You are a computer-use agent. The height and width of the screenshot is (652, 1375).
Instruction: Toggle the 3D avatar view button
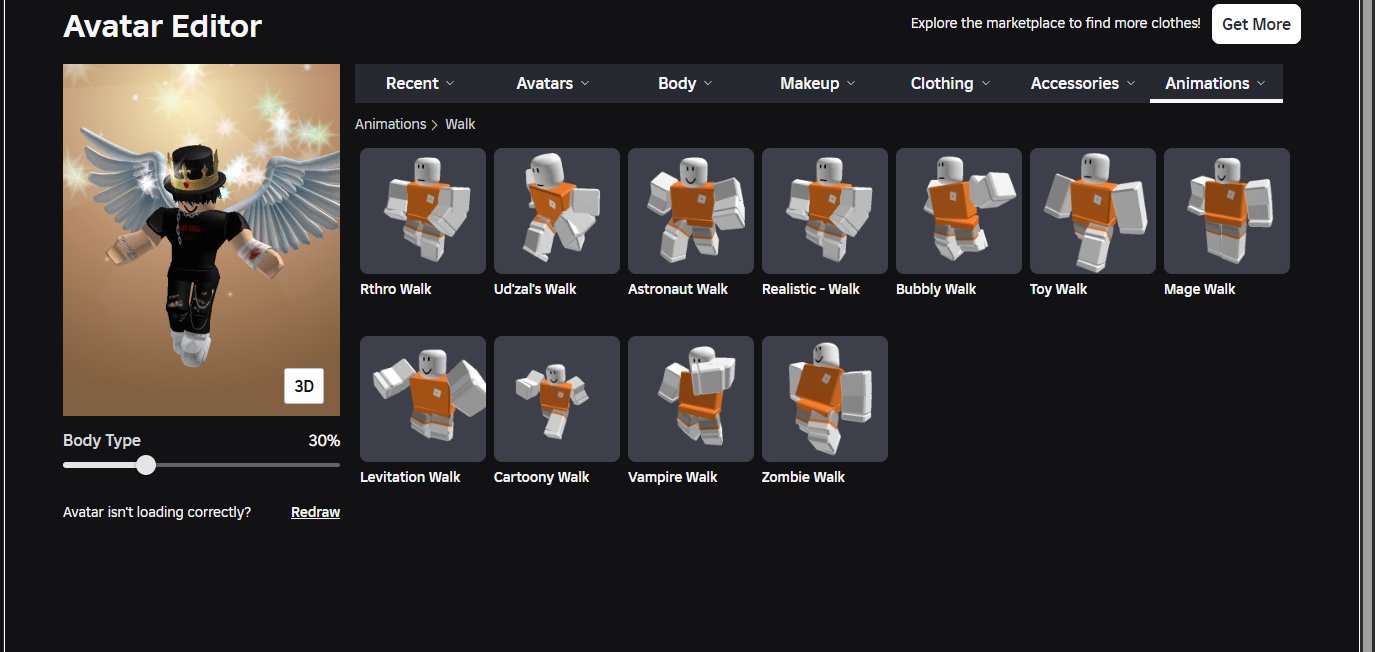click(x=304, y=386)
